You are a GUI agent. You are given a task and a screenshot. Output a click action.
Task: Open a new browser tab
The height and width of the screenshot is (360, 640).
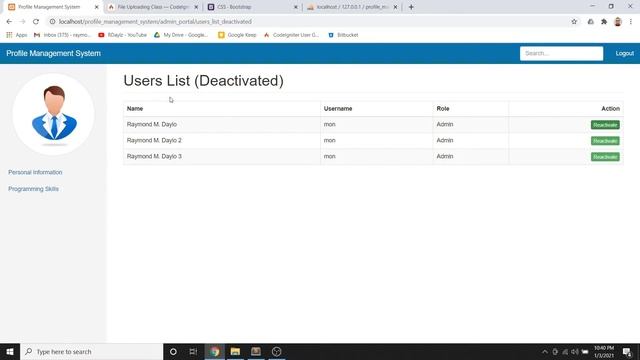[x=411, y=7]
